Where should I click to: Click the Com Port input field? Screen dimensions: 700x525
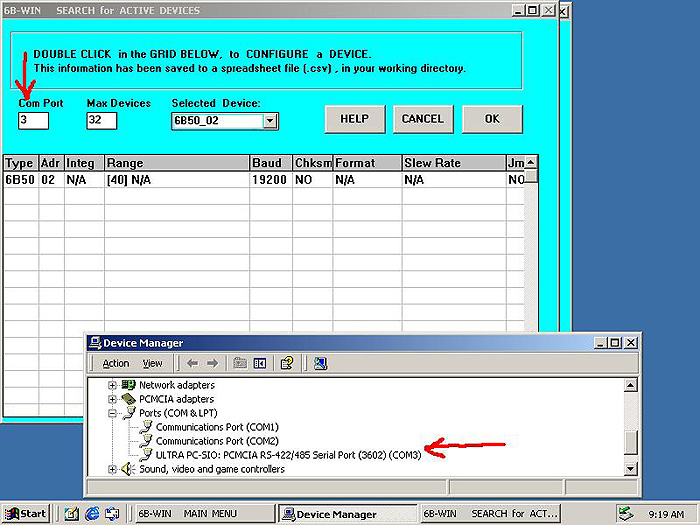click(x=33, y=121)
